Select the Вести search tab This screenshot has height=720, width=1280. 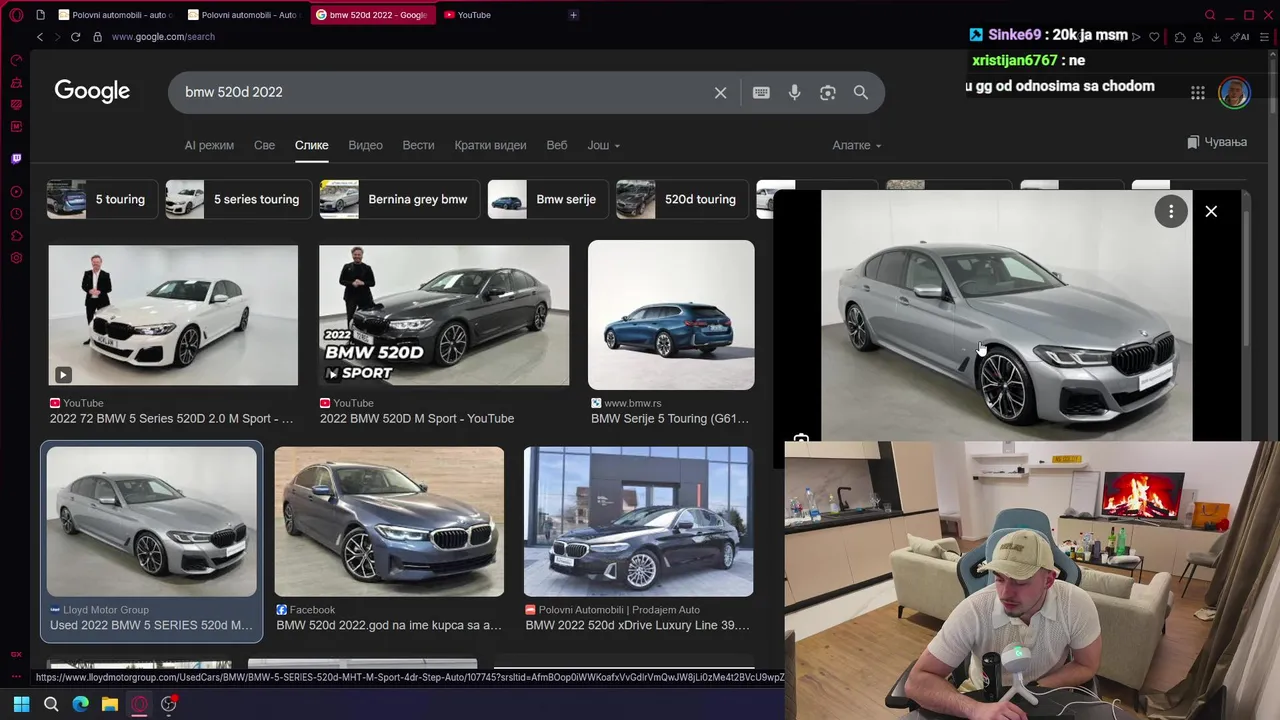[418, 145]
